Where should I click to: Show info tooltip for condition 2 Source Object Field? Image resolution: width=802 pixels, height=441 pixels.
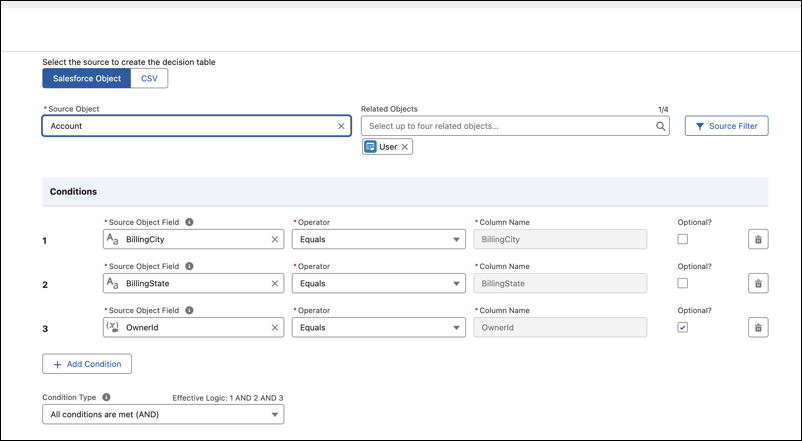coord(189,266)
